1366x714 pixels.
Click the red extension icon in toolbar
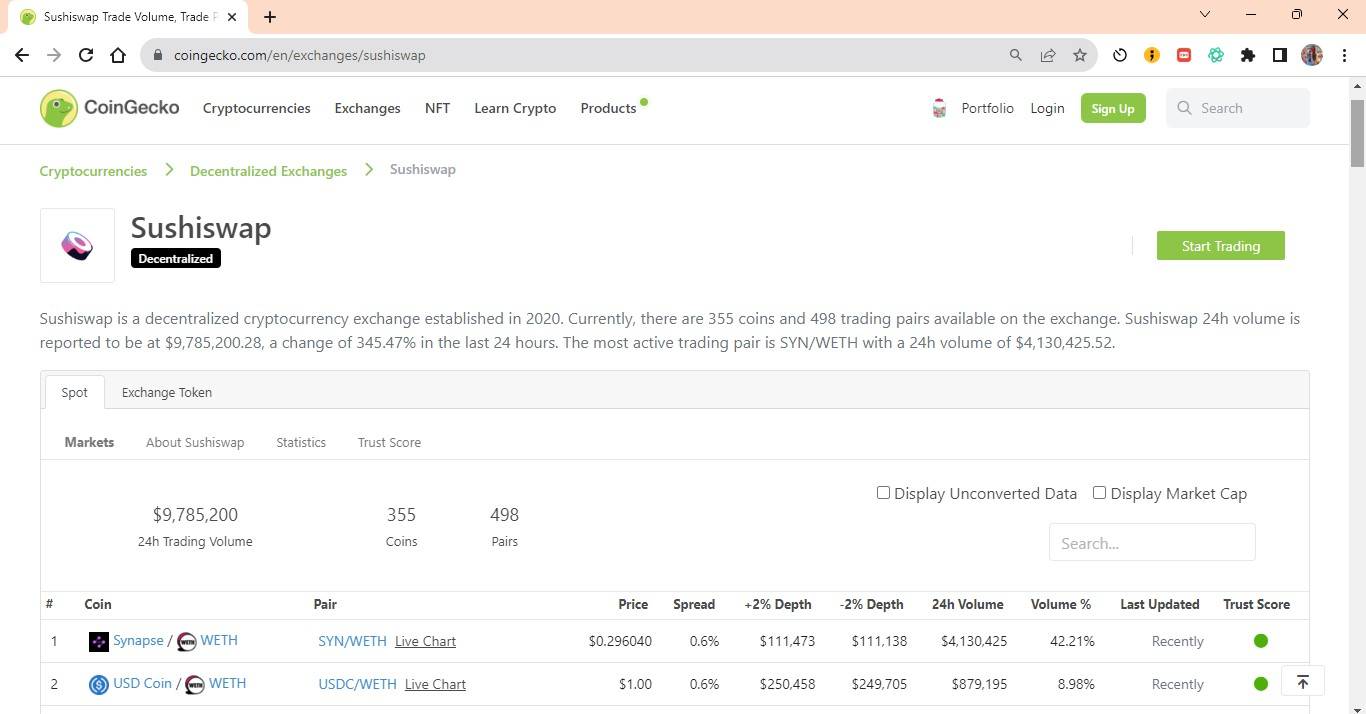1184,55
